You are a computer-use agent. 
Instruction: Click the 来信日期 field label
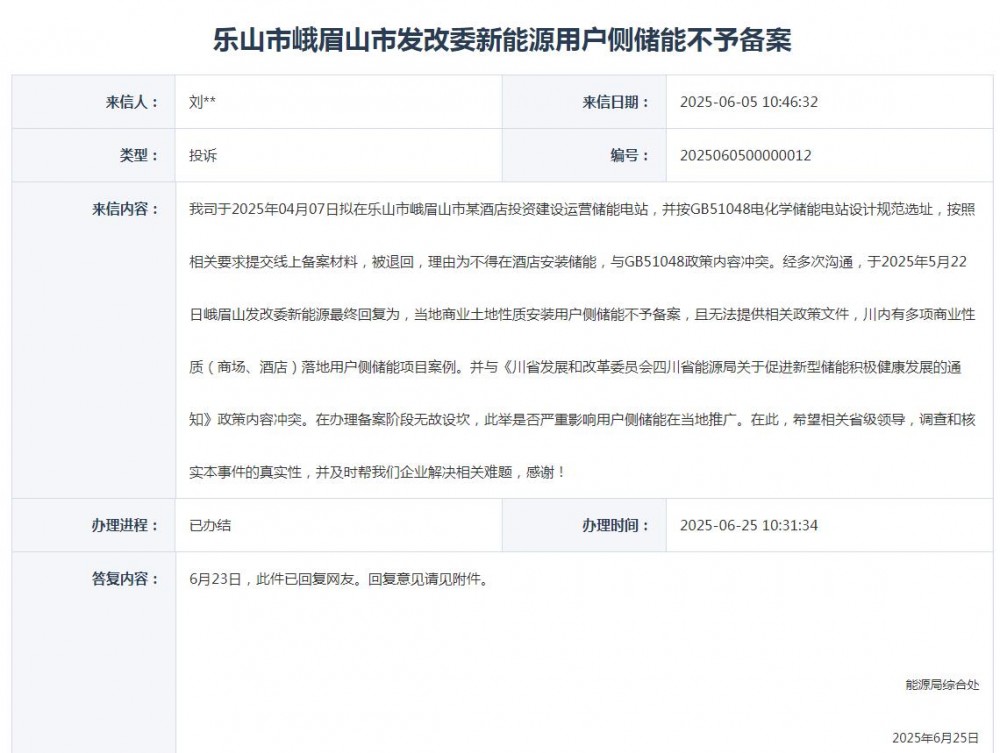pyautogui.click(x=615, y=102)
